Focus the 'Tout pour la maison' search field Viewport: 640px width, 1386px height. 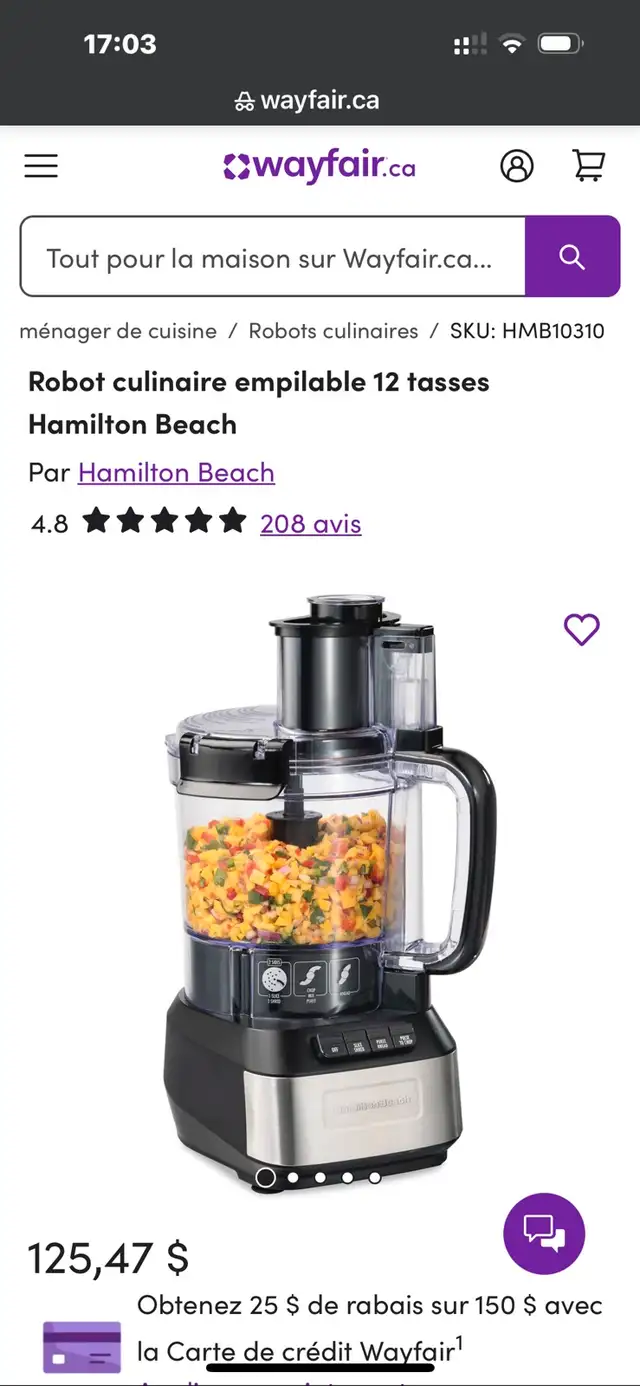[273, 257]
